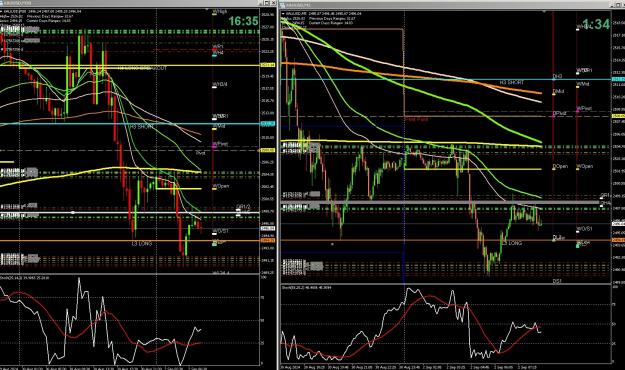Click the W/Open marker on left chart

point(220,186)
